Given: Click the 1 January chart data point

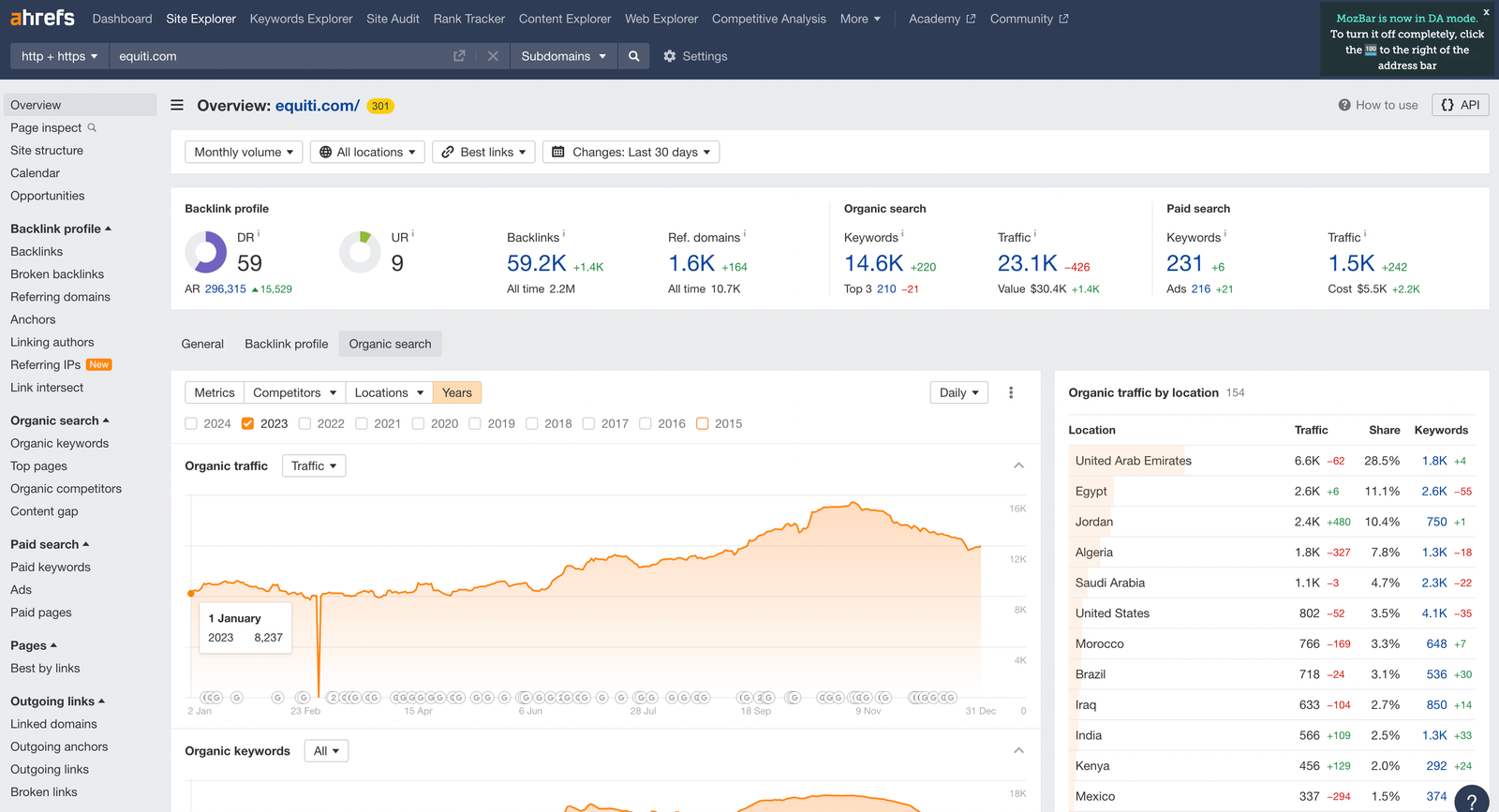Looking at the screenshot, I should click(x=191, y=593).
